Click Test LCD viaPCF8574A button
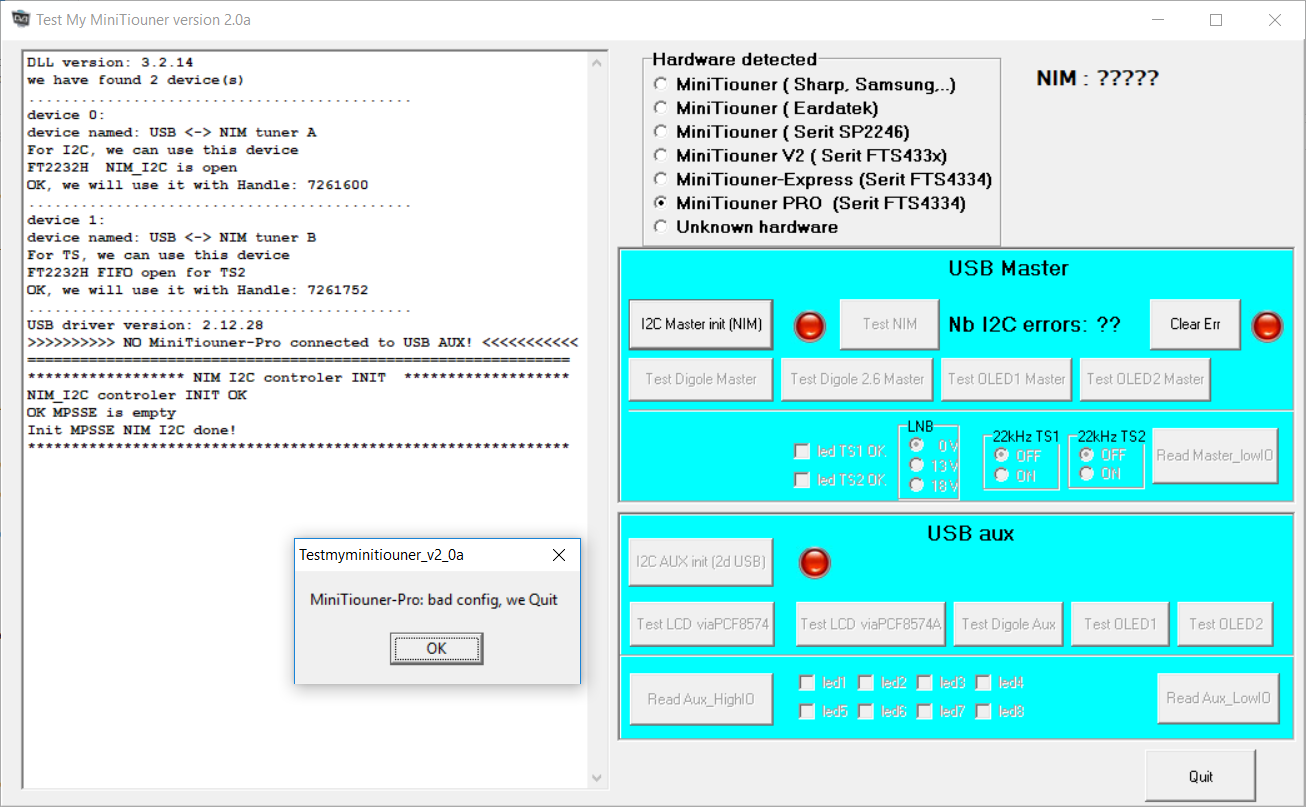 click(872, 624)
